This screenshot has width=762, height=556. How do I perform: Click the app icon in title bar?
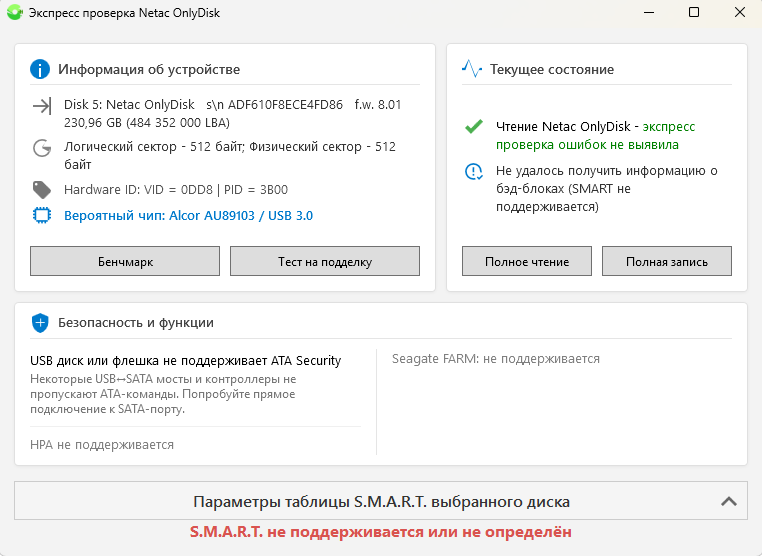tap(14, 13)
